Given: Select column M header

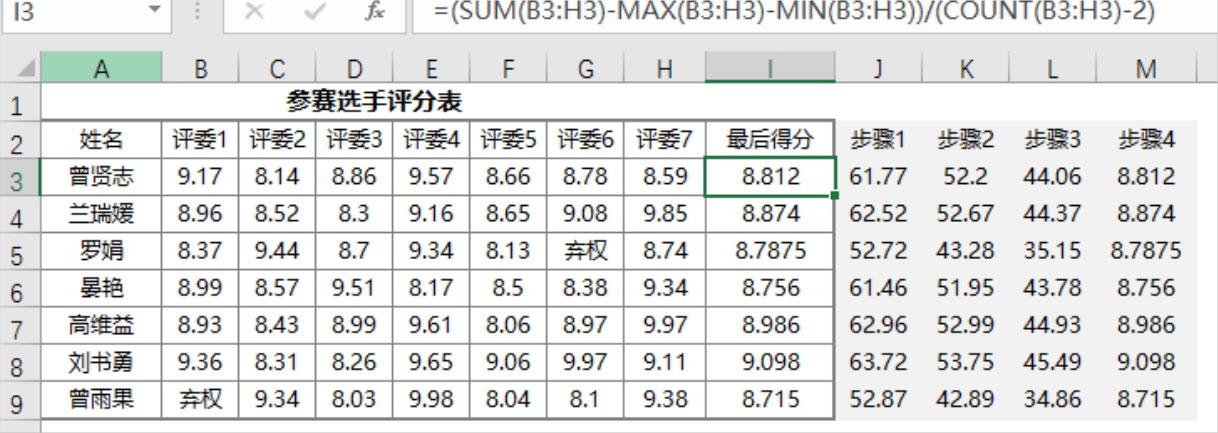Looking at the screenshot, I should [x=1146, y=69].
